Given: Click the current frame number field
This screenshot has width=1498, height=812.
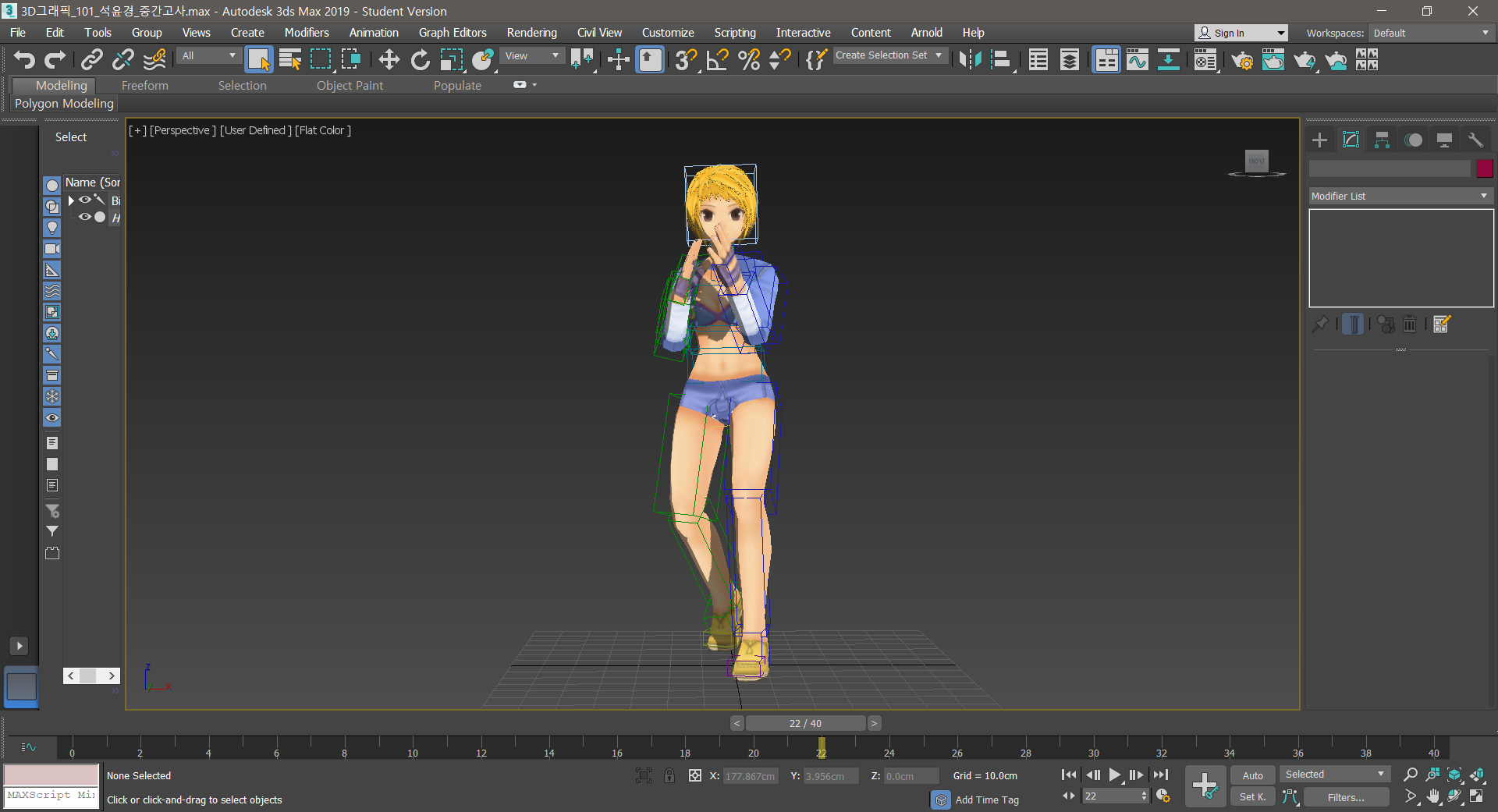Looking at the screenshot, I should [1111, 796].
